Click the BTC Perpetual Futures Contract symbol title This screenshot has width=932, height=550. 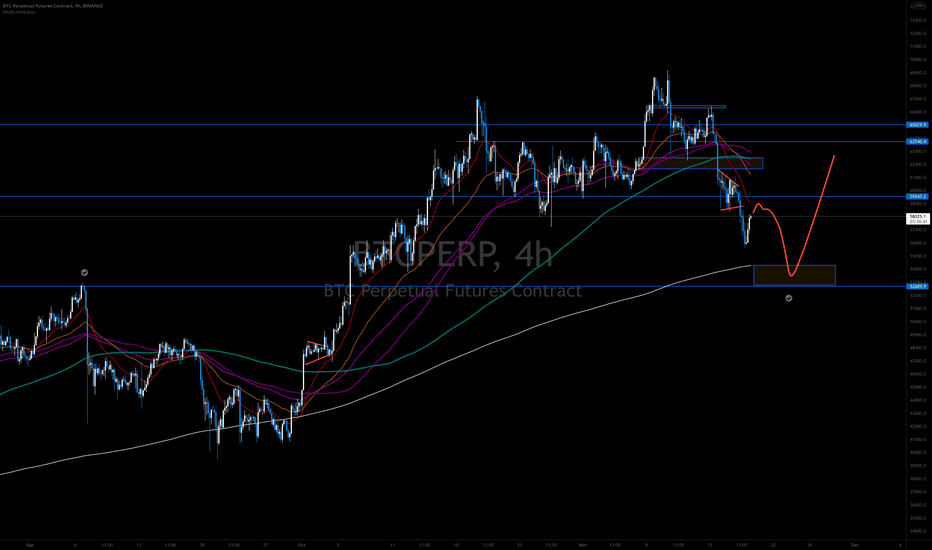tap(53, 6)
